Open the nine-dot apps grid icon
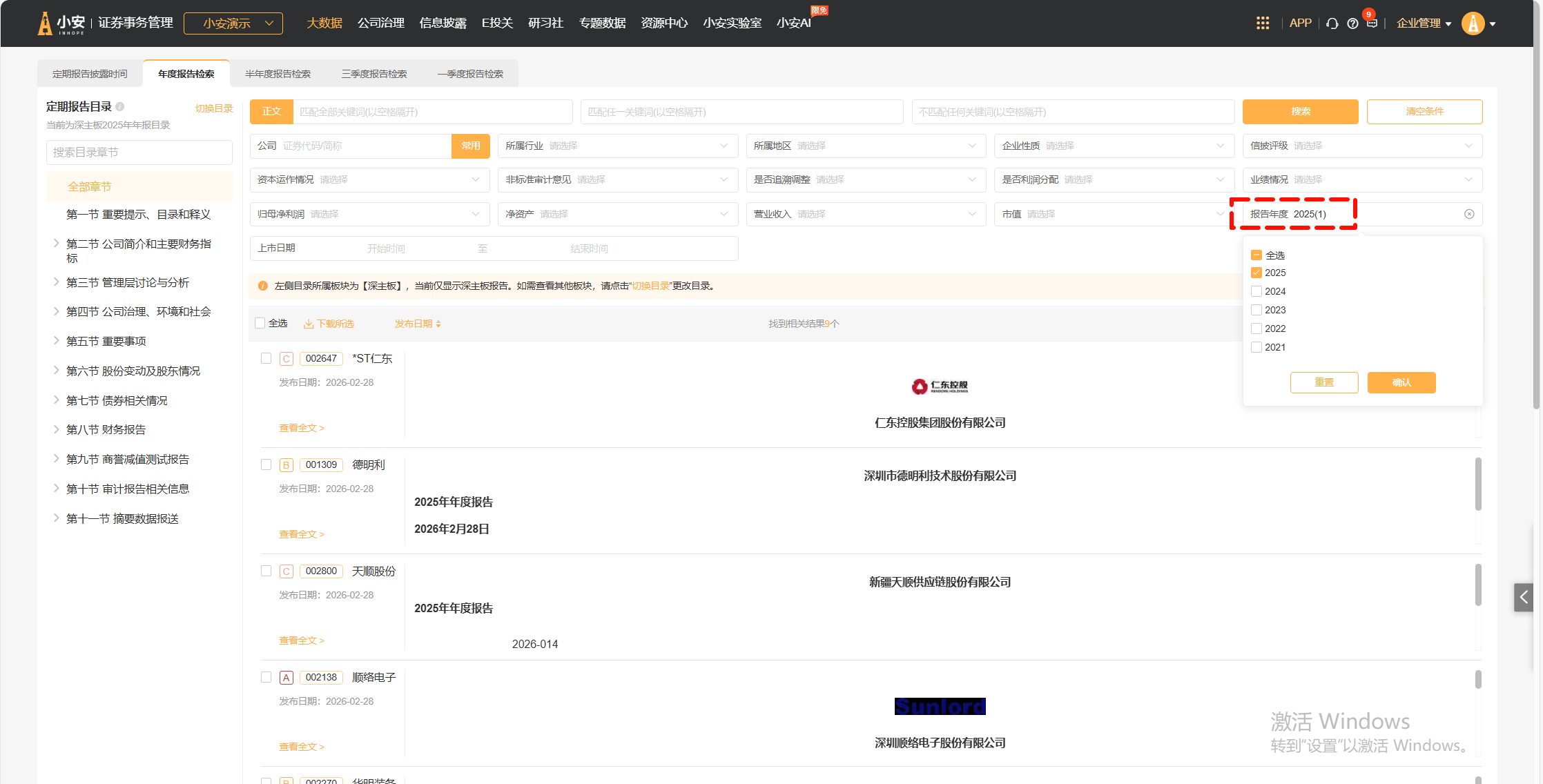 tap(1263, 23)
